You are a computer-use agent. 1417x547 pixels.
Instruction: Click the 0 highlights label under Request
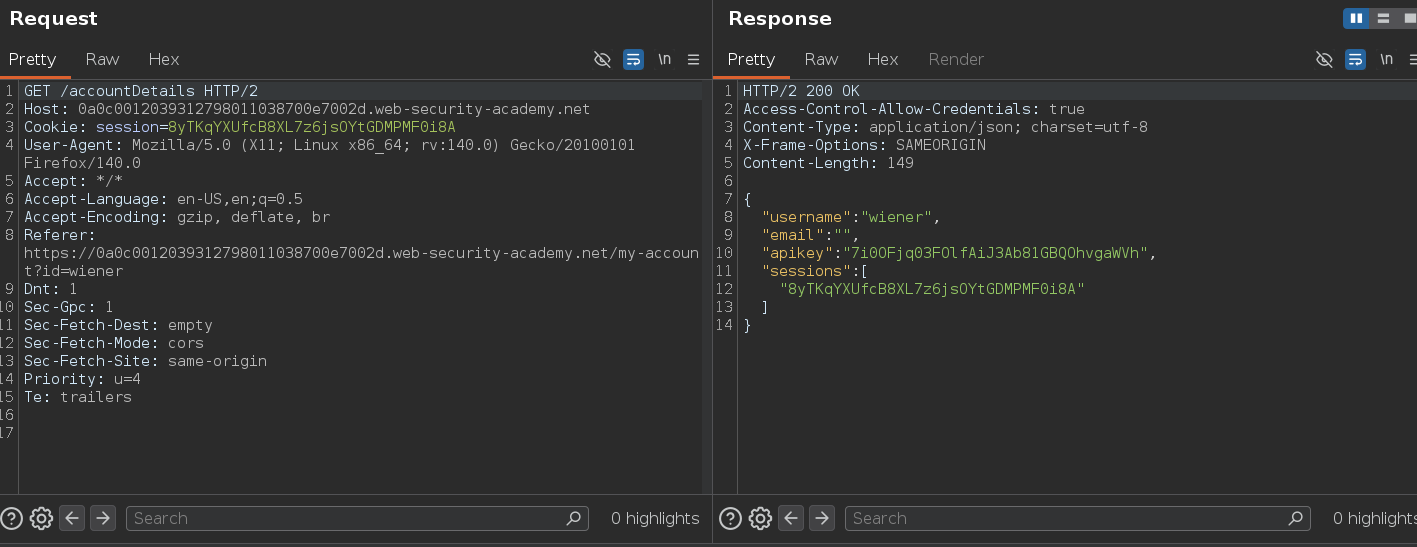[x=655, y=518]
